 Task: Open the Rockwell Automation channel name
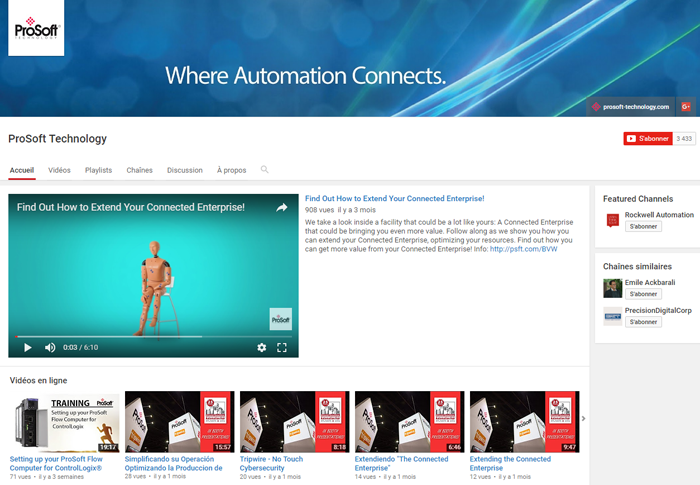tap(659, 215)
